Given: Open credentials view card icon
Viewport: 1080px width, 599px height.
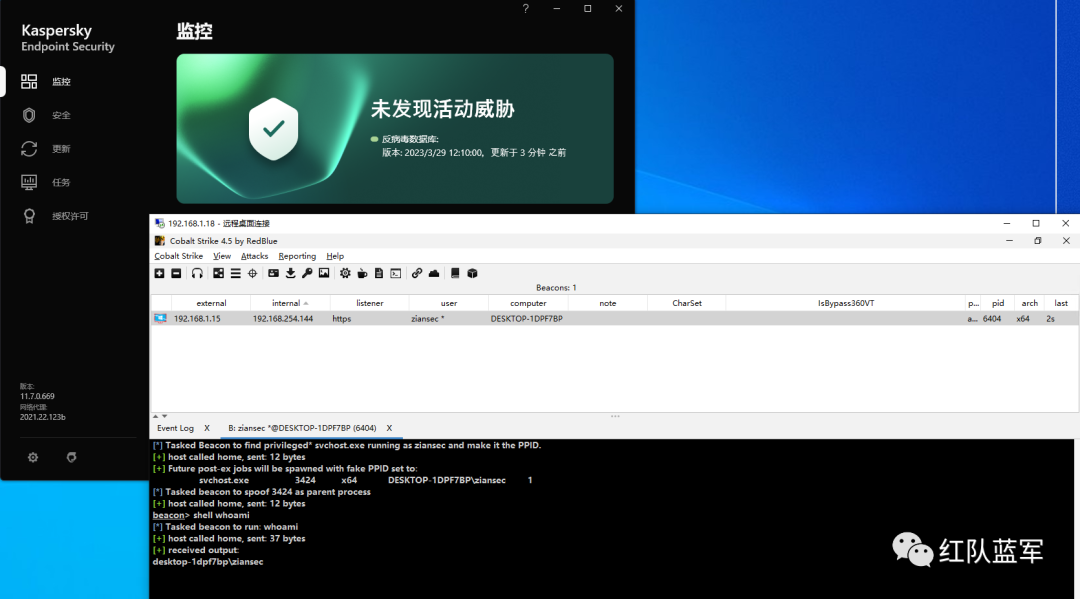Looking at the screenshot, I should pyautogui.click(x=273, y=273).
